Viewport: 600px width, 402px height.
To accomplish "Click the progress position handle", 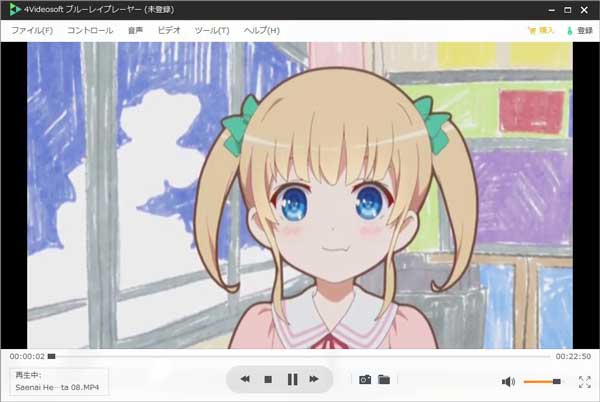I will (x=51, y=356).
